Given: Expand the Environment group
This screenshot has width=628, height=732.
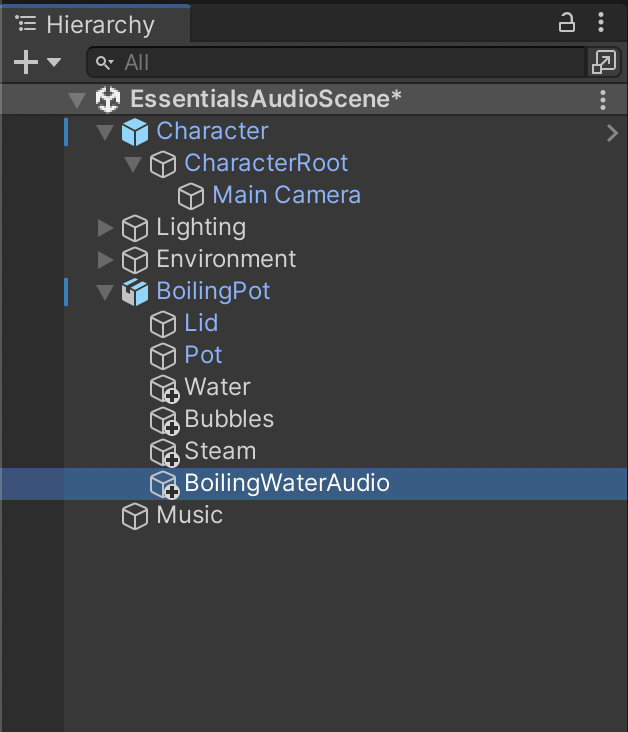Looking at the screenshot, I should (x=105, y=259).
